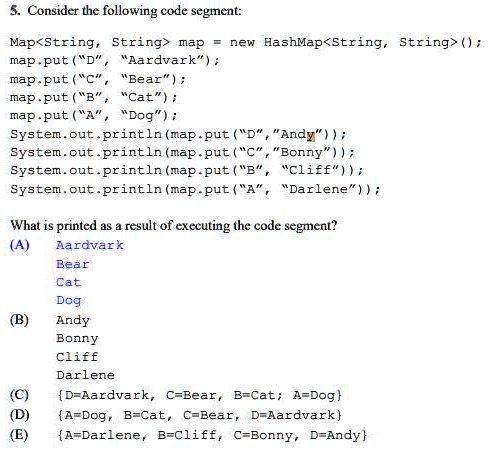Click the blue Cat answer line
Image resolution: width=489 pixels, height=452 pixels.
click(x=68, y=282)
